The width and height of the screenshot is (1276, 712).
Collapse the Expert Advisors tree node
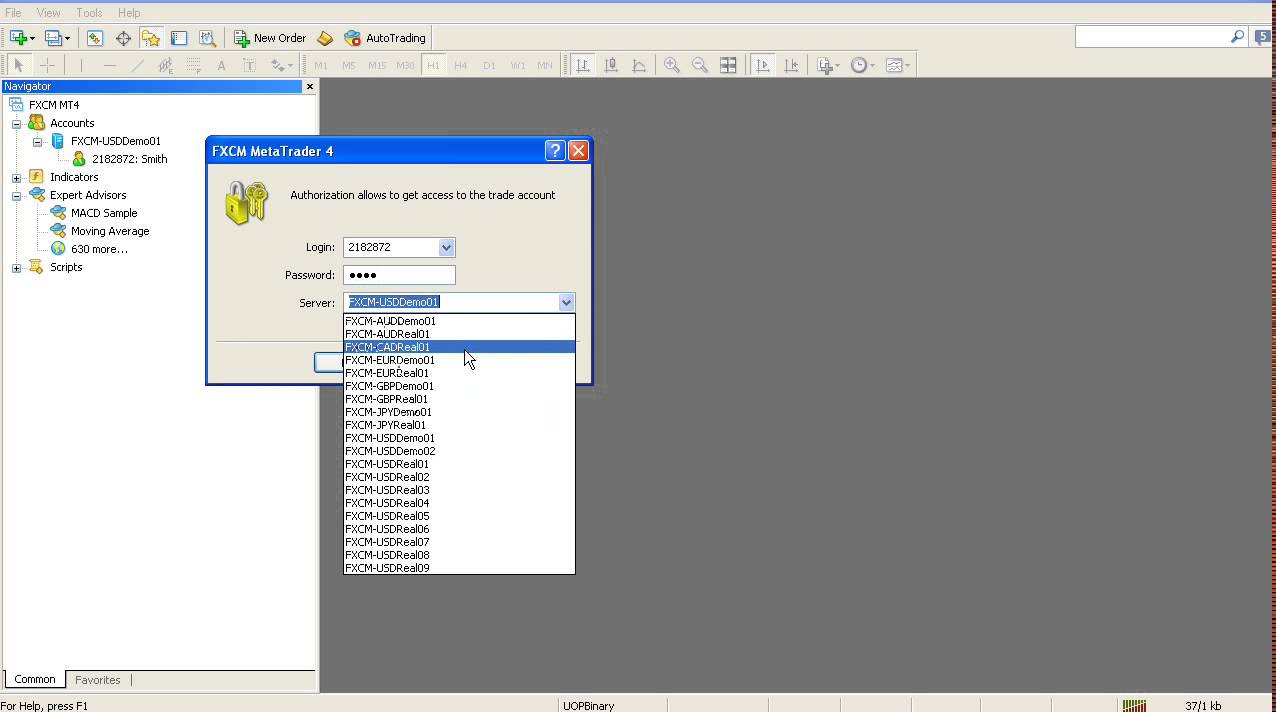pos(16,195)
